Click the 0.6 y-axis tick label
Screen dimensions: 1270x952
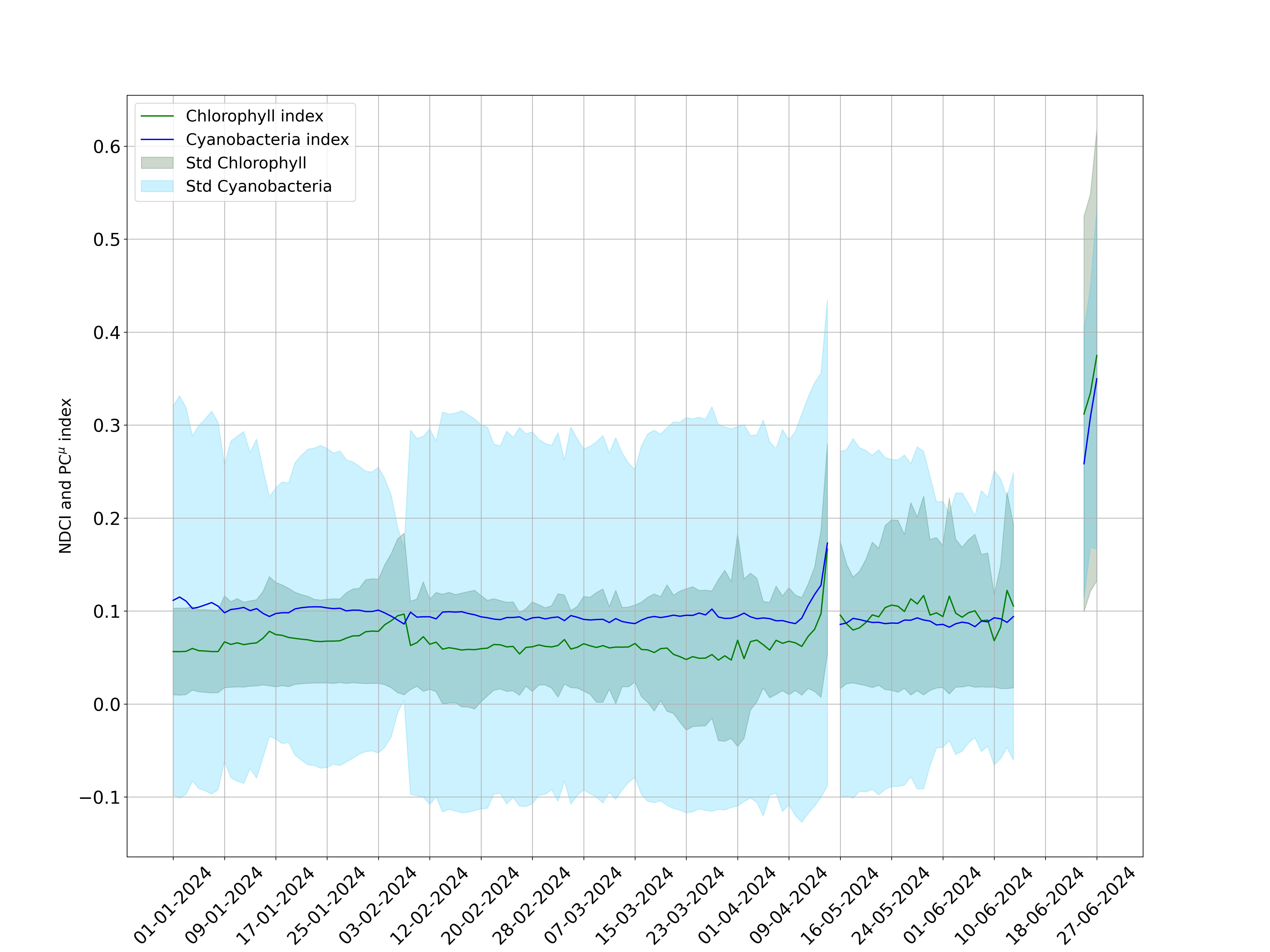[107, 147]
